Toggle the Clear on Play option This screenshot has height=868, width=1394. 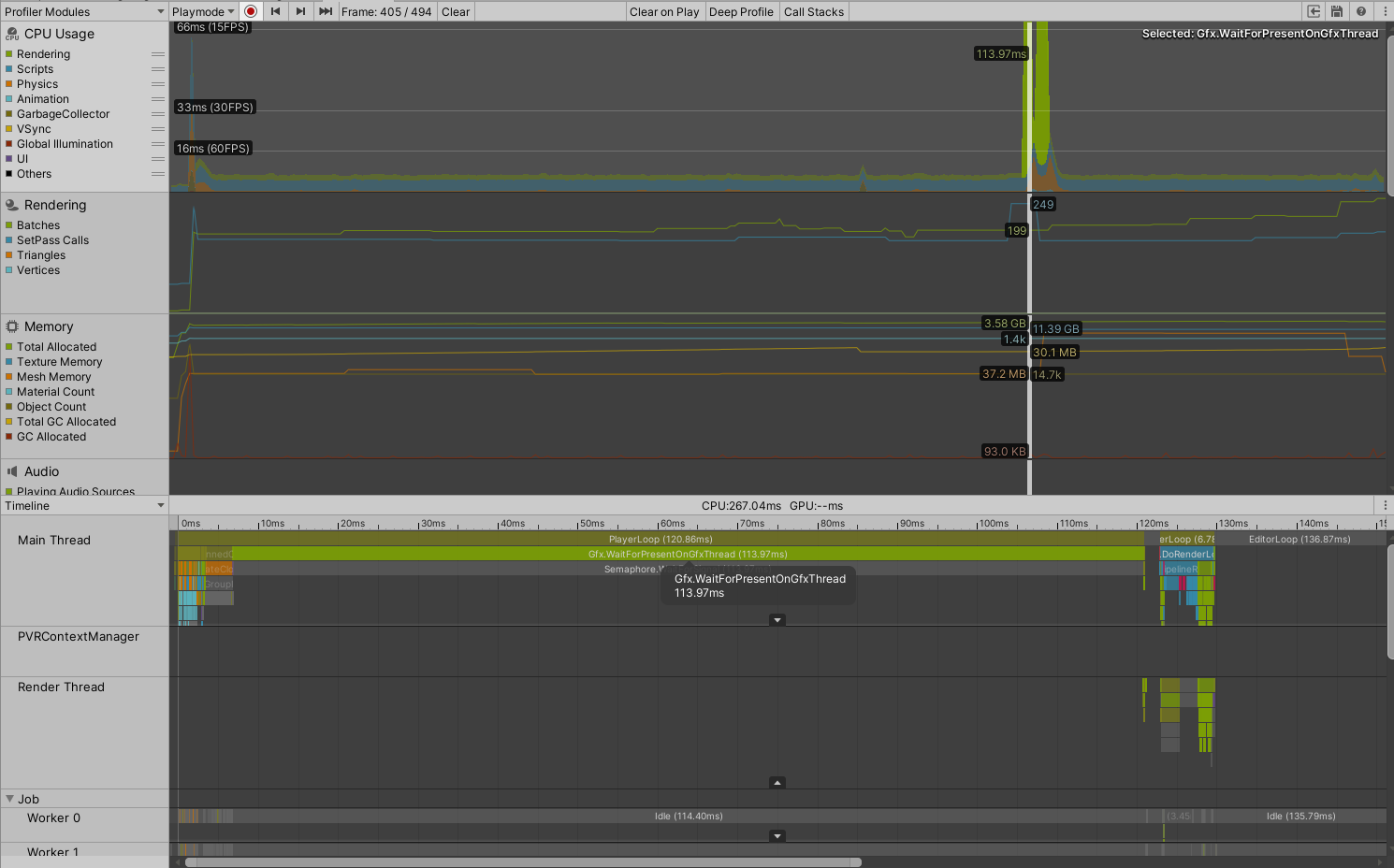click(664, 11)
